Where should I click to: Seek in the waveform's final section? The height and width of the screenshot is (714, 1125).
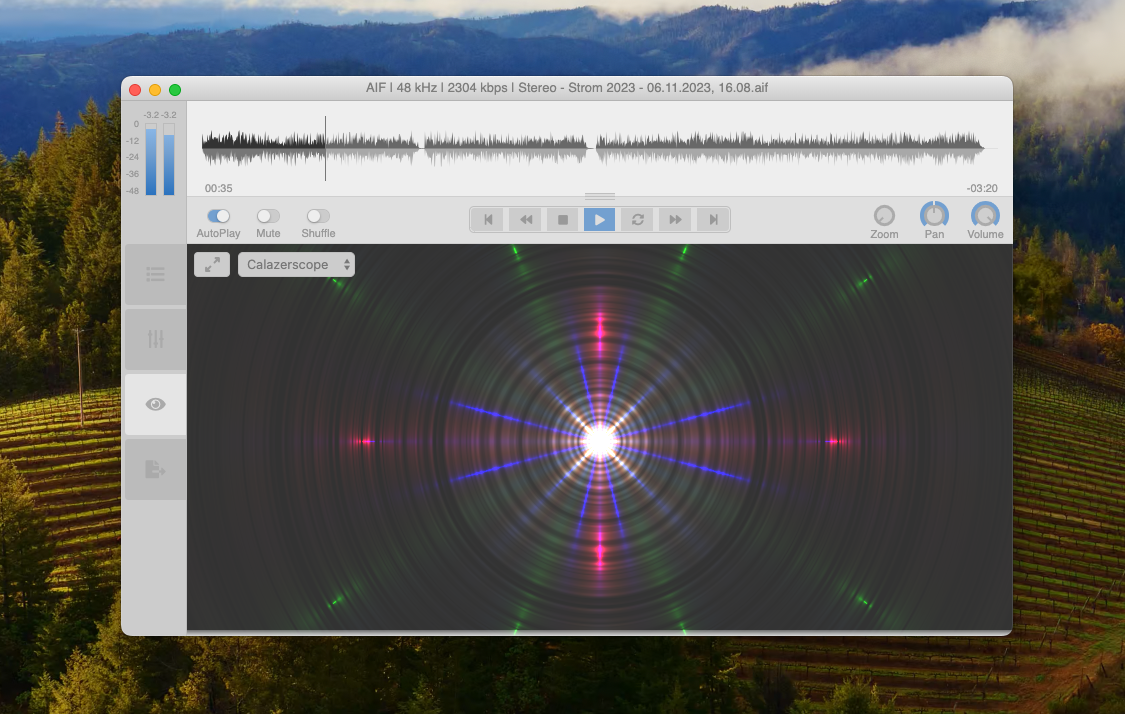(789, 147)
